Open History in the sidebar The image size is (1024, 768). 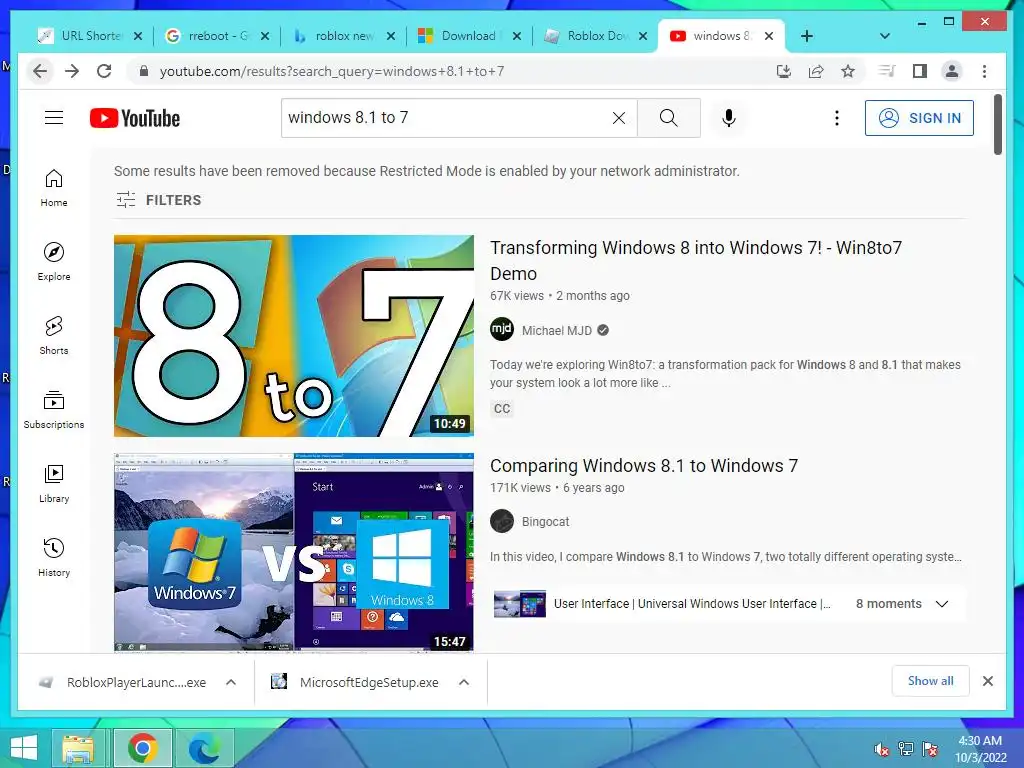click(x=54, y=557)
